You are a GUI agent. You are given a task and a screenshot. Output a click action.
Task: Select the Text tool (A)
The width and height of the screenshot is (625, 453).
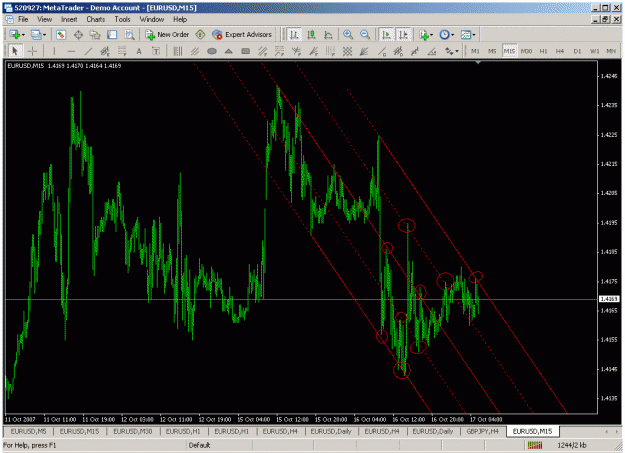point(139,51)
